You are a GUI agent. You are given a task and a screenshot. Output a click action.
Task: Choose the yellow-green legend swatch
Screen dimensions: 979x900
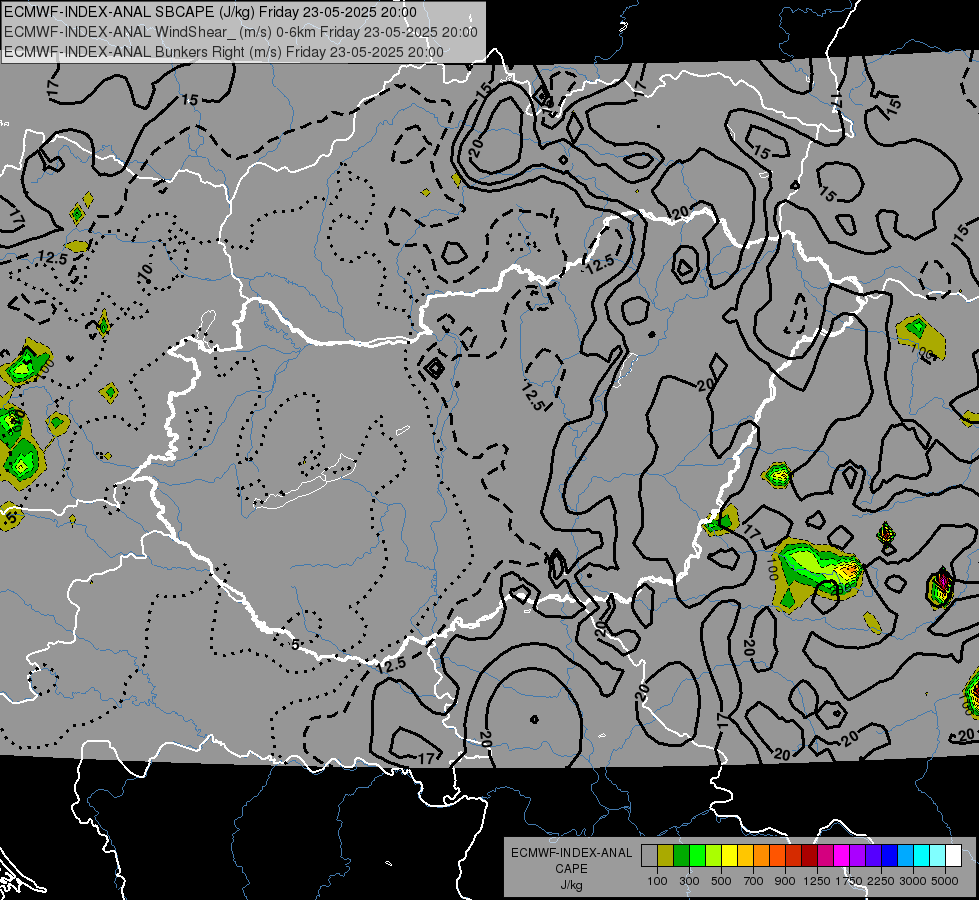point(713,855)
